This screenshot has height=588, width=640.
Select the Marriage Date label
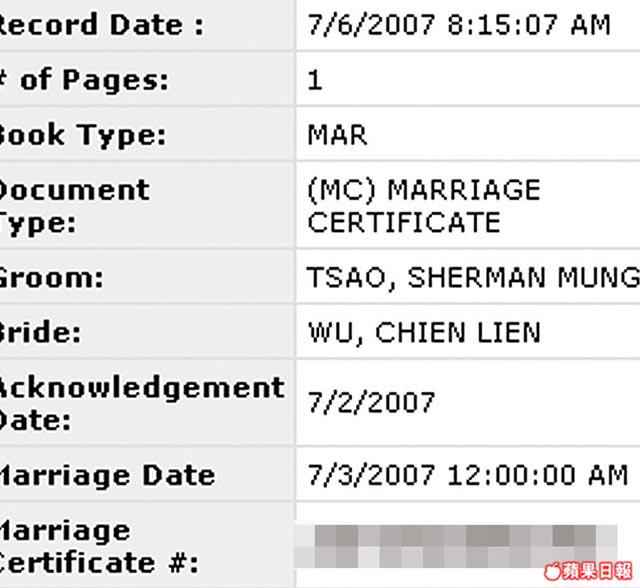click(x=107, y=476)
